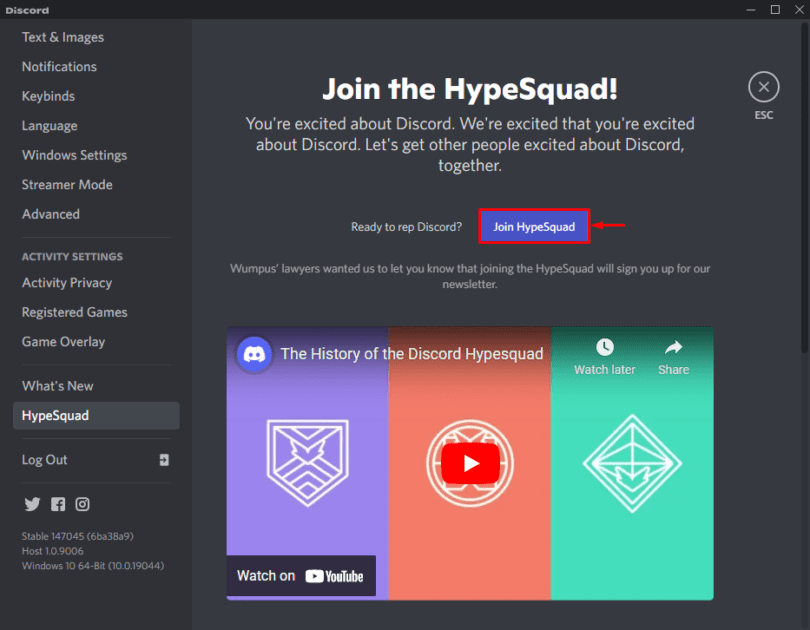Click the Facebook icon in the sidebar footer

tap(58, 504)
